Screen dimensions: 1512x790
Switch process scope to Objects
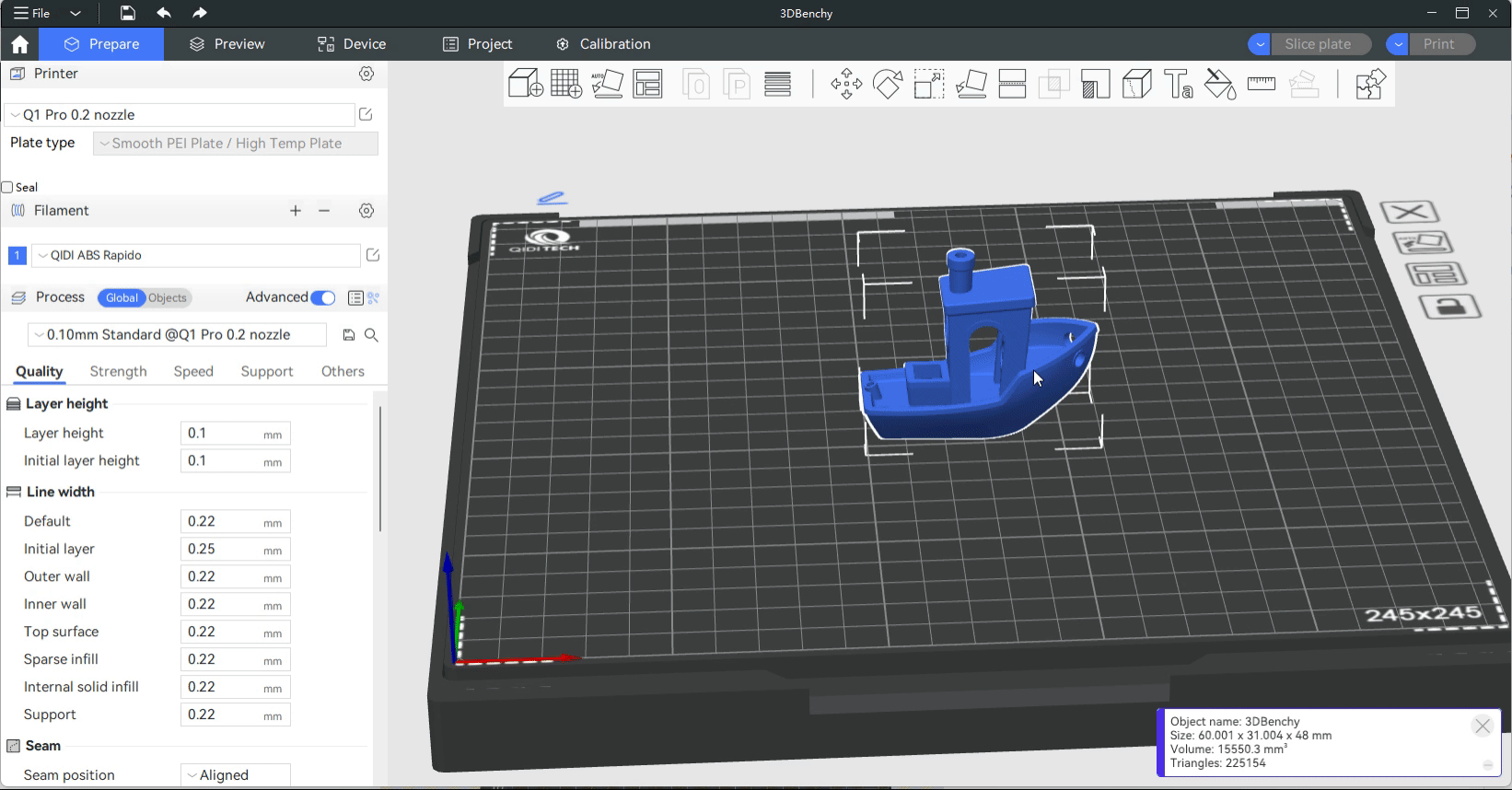pyautogui.click(x=168, y=297)
